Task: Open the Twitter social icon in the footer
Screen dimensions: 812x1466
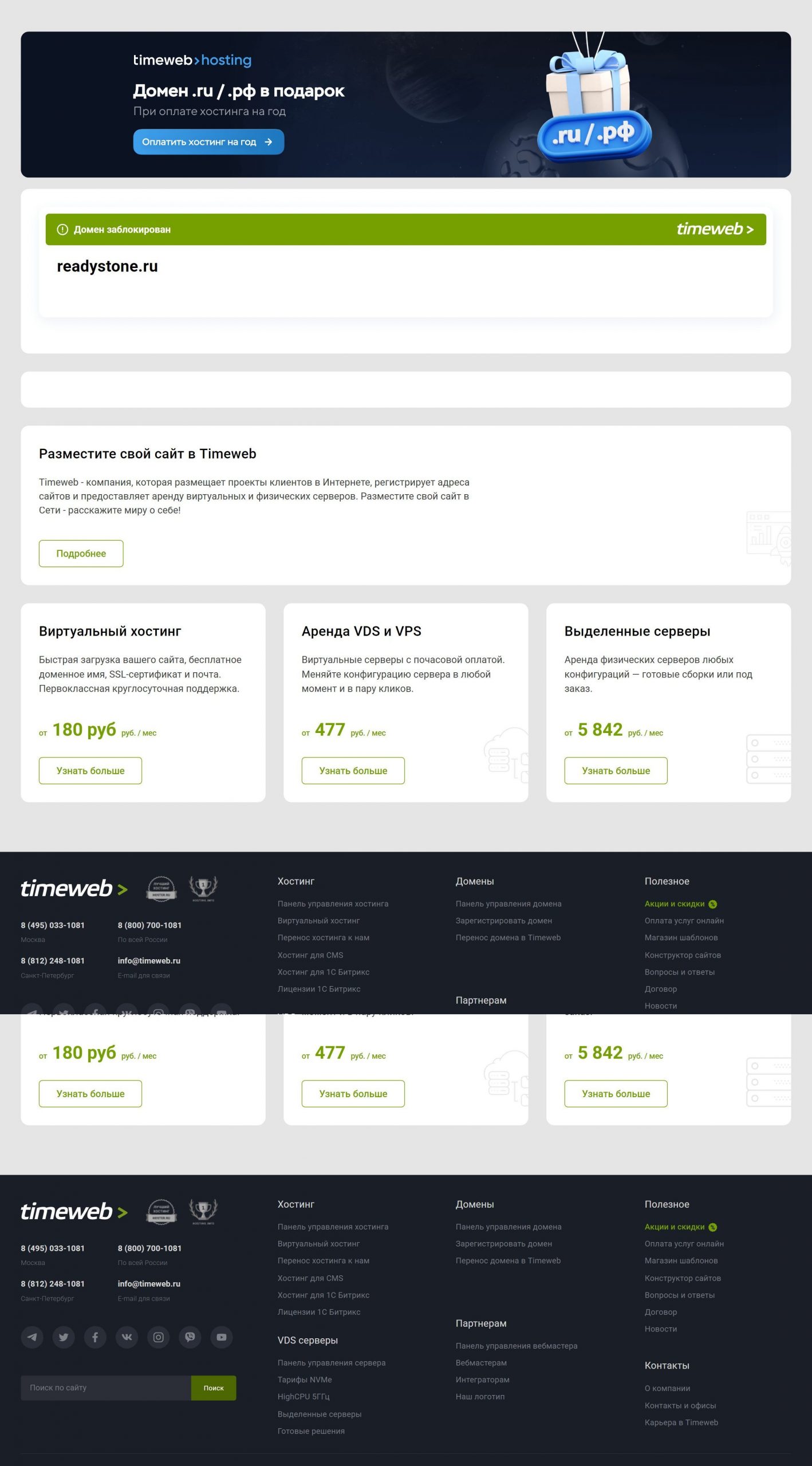Action: pos(64,1337)
